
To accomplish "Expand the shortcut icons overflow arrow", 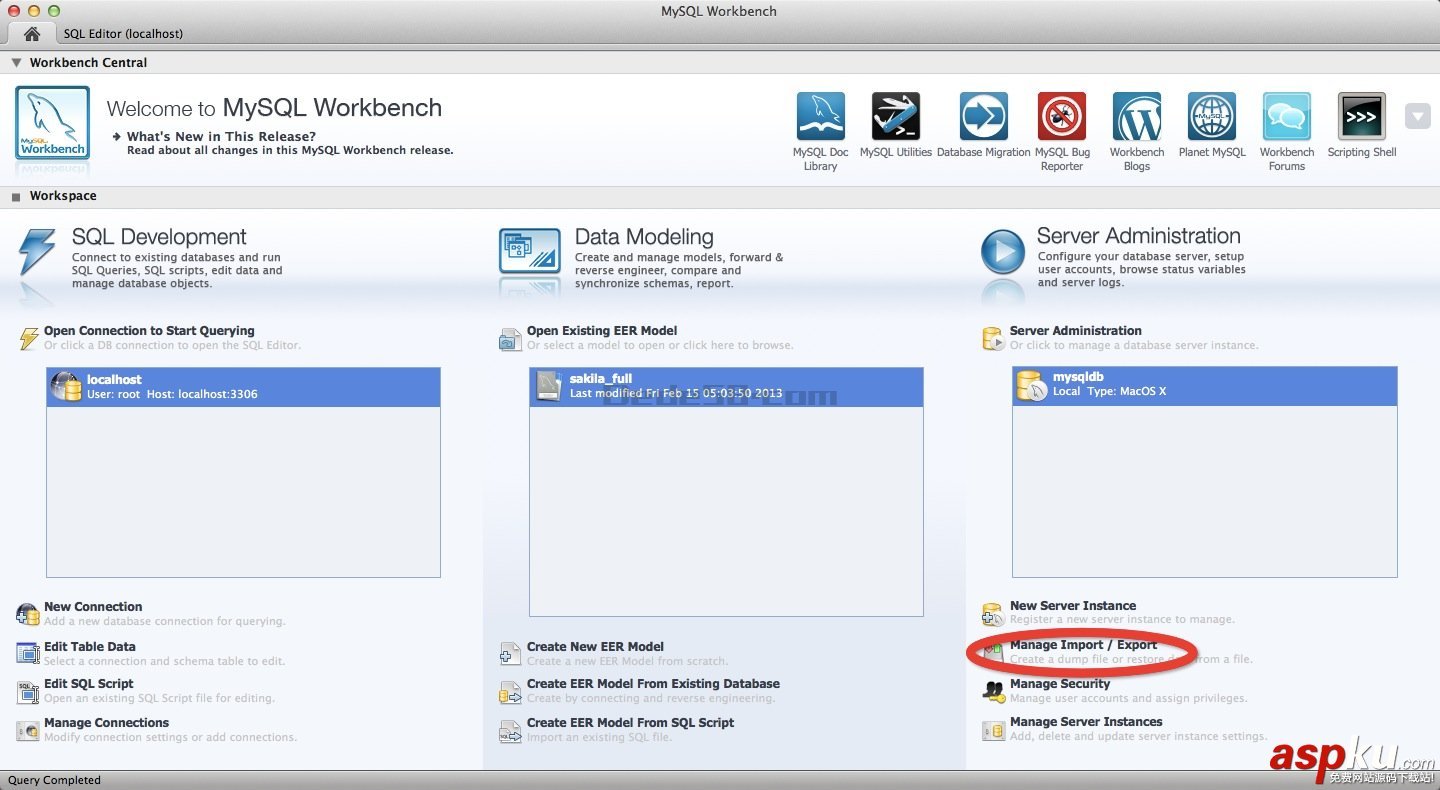I will coord(1418,116).
